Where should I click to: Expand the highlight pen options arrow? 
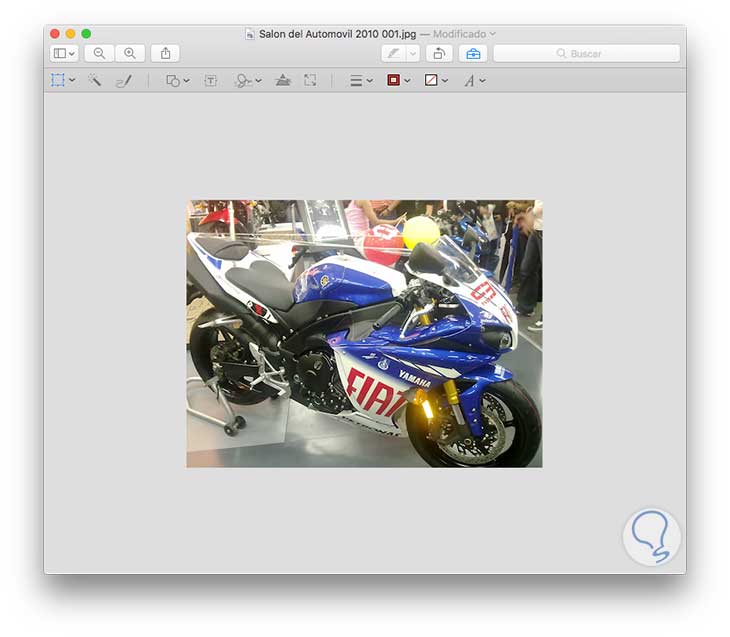tap(413, 54)
